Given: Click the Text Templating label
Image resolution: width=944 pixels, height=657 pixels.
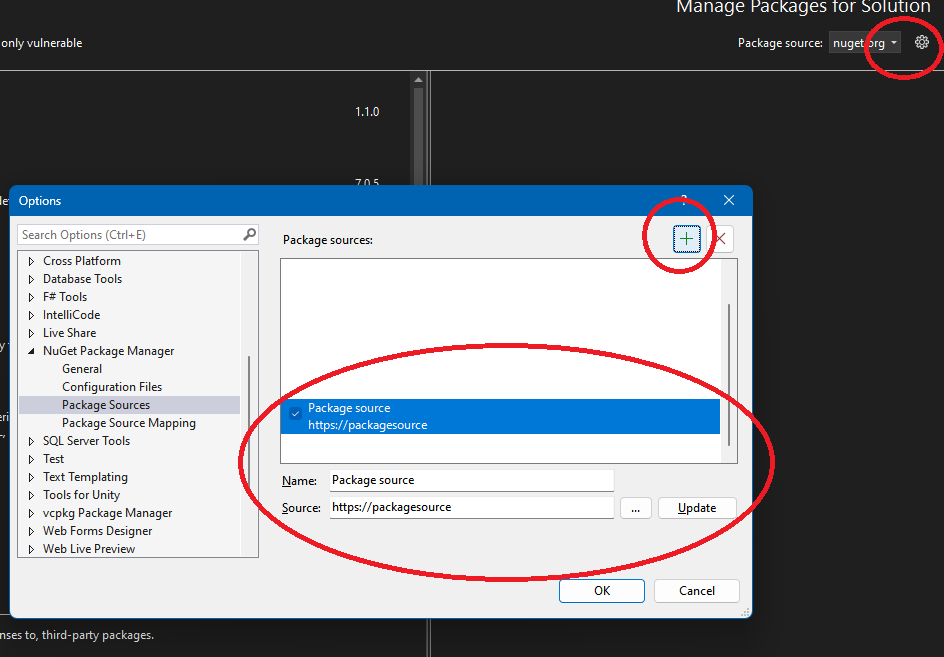Looking at the screenshot, I should point(85,477).
